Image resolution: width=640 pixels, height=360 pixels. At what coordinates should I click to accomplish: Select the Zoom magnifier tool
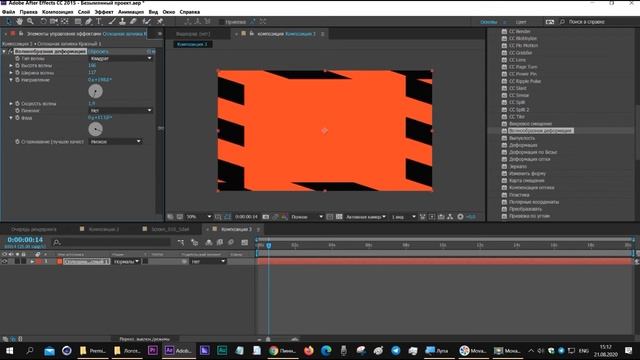(30, 22)
